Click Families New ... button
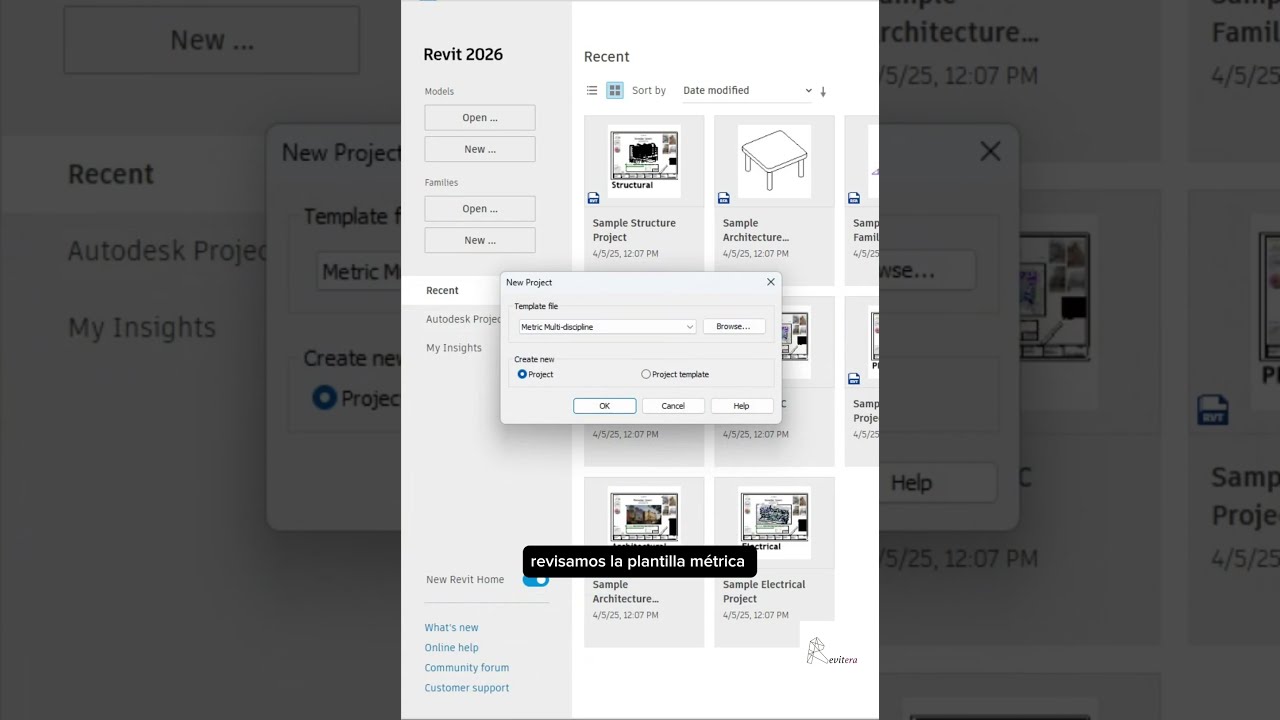This screenshot has height=720, width=1280. click(x=480, y=240)
